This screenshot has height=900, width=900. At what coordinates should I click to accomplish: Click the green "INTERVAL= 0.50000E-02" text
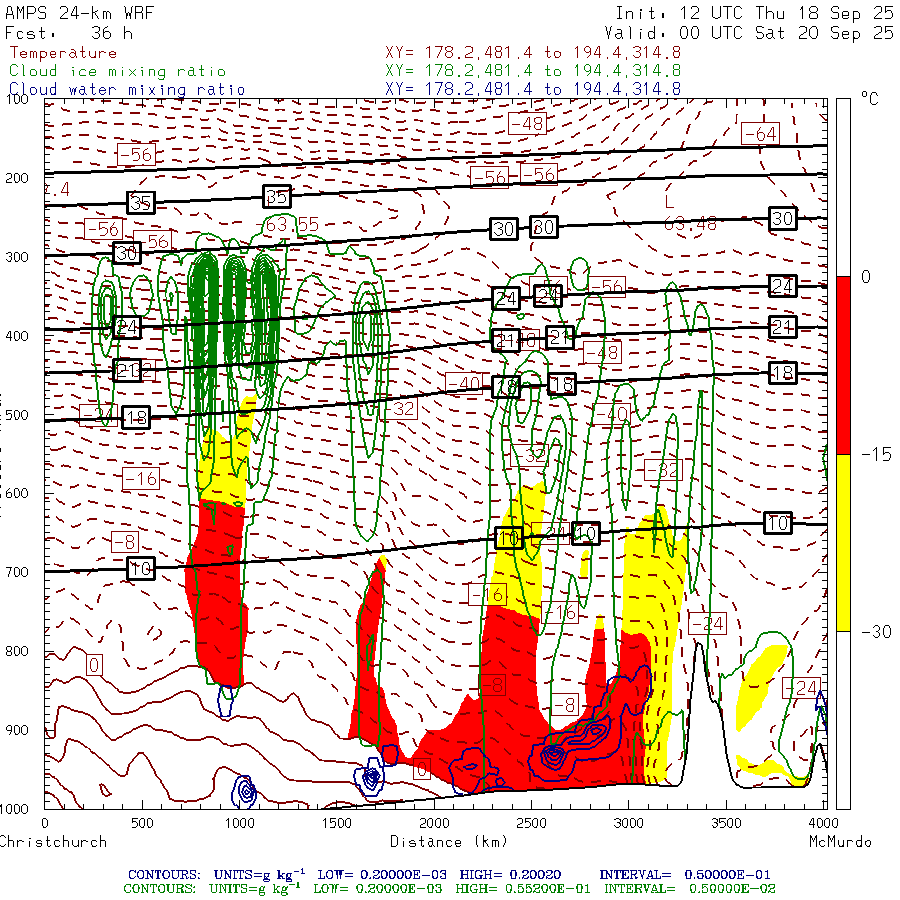coord(689,889)
